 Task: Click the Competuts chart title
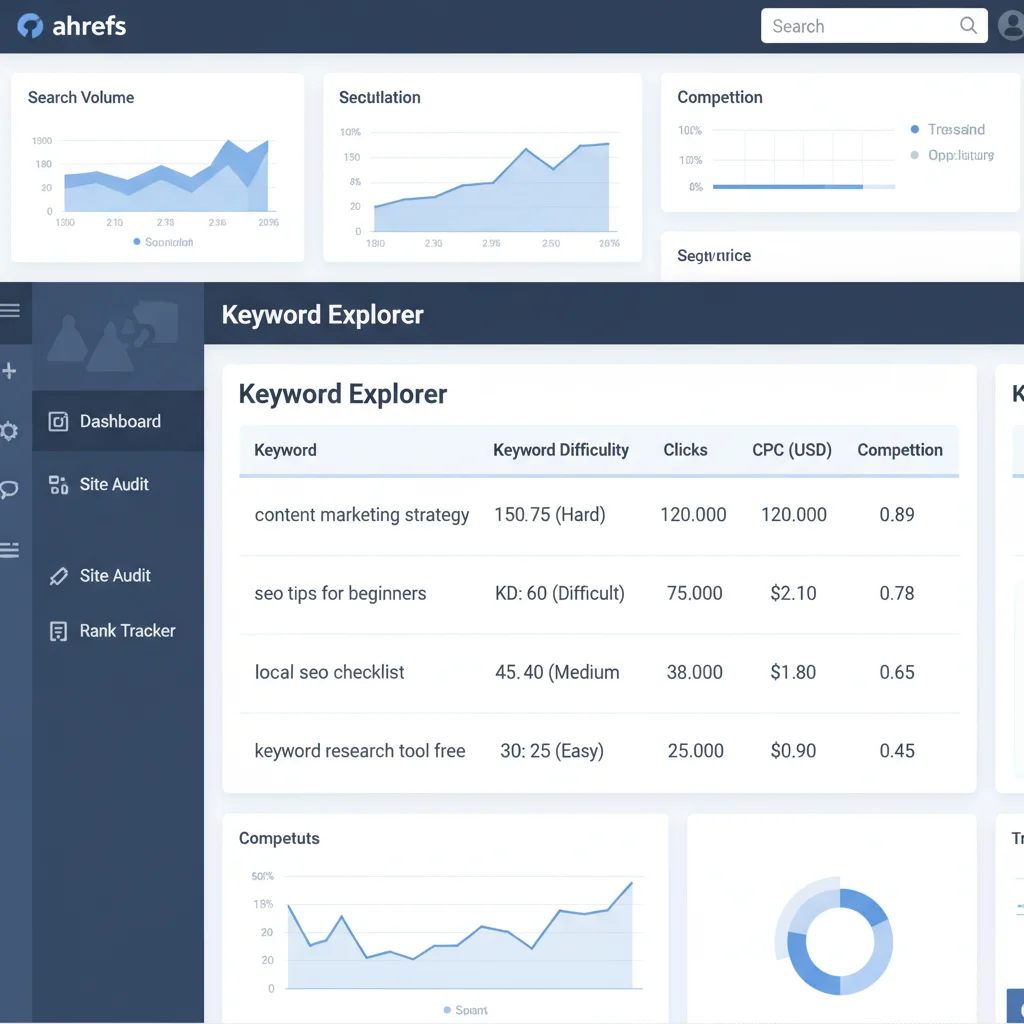(279, 839)
